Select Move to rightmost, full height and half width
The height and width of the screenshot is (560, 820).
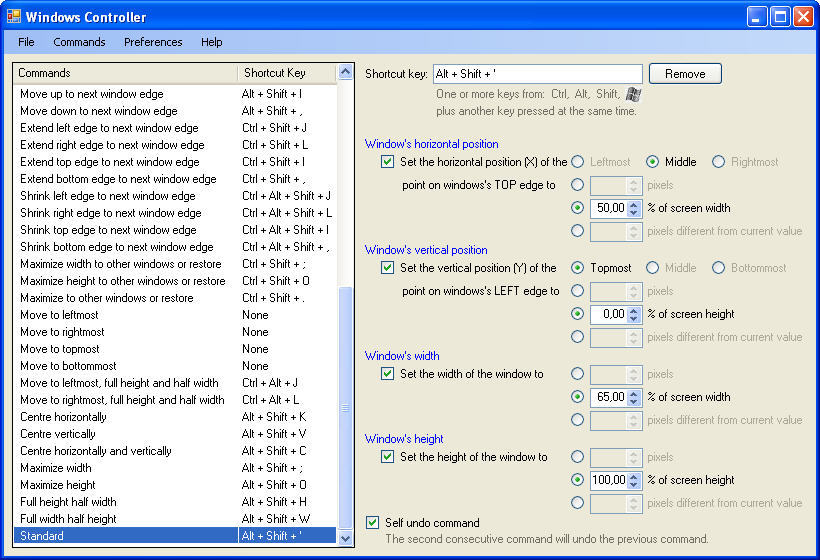coord(175,400)
